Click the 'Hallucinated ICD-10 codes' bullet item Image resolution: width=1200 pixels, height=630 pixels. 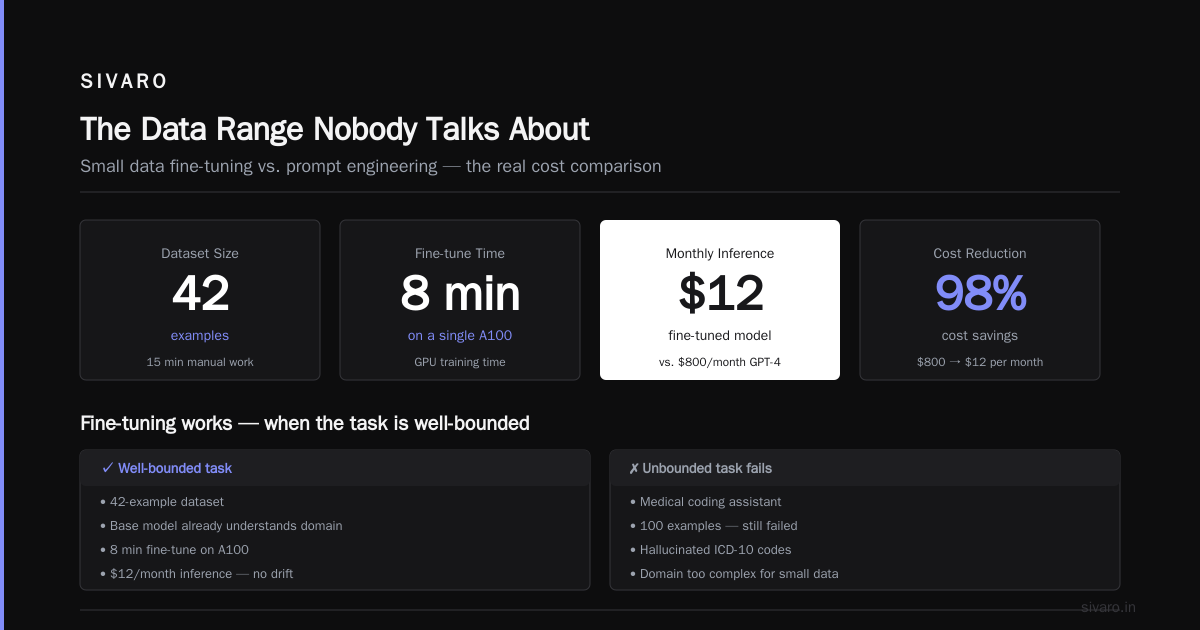tap(711, 550)
